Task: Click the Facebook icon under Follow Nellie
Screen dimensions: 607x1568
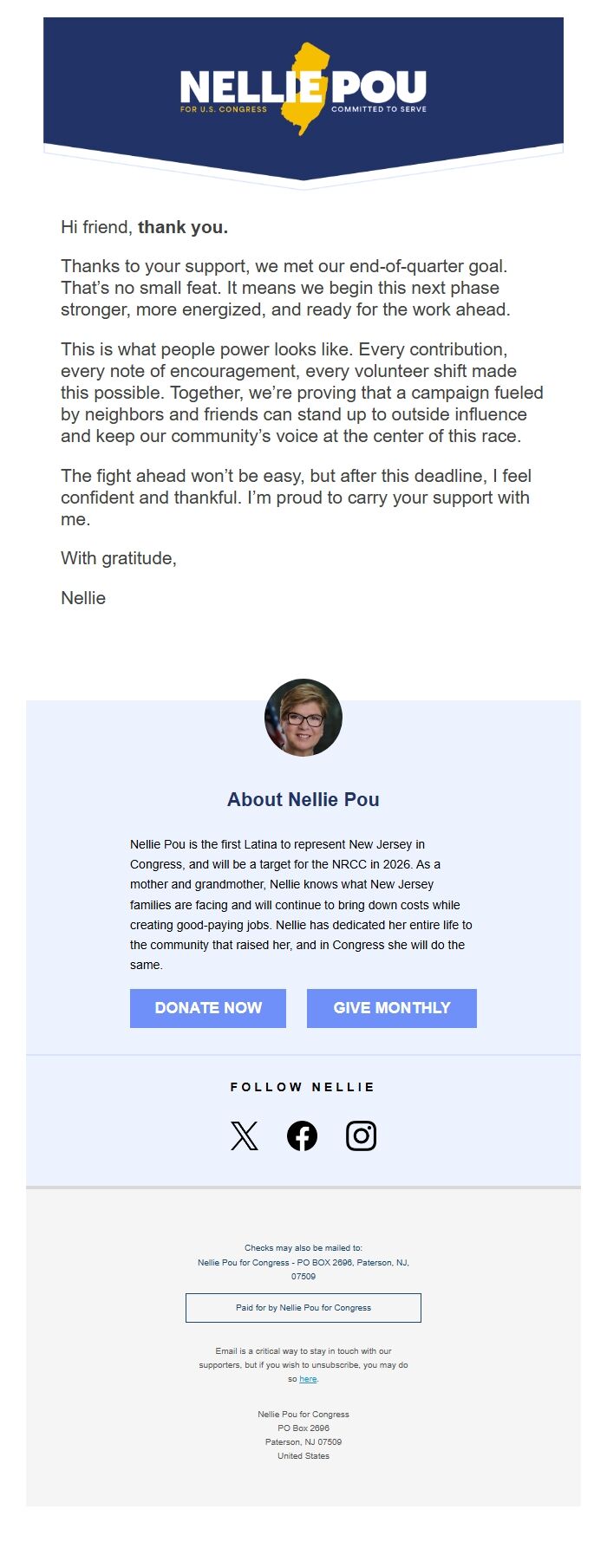Action: click(x=302, y=1135)
